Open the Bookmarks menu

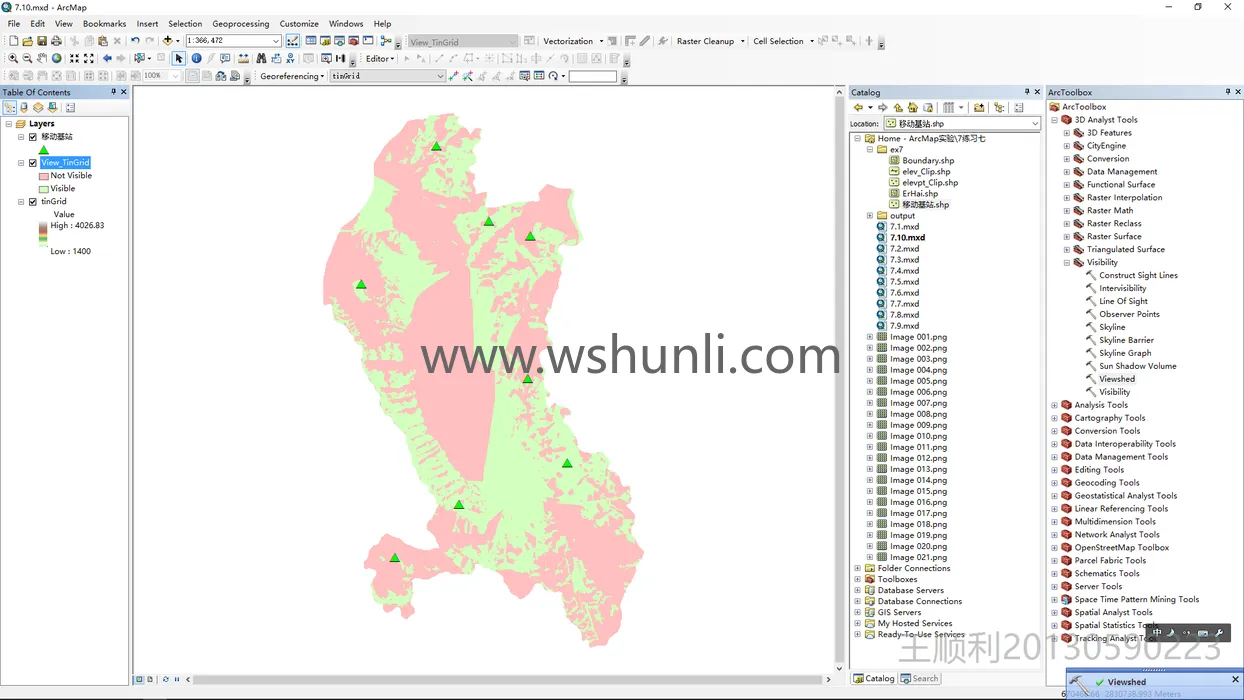(104, 23)
